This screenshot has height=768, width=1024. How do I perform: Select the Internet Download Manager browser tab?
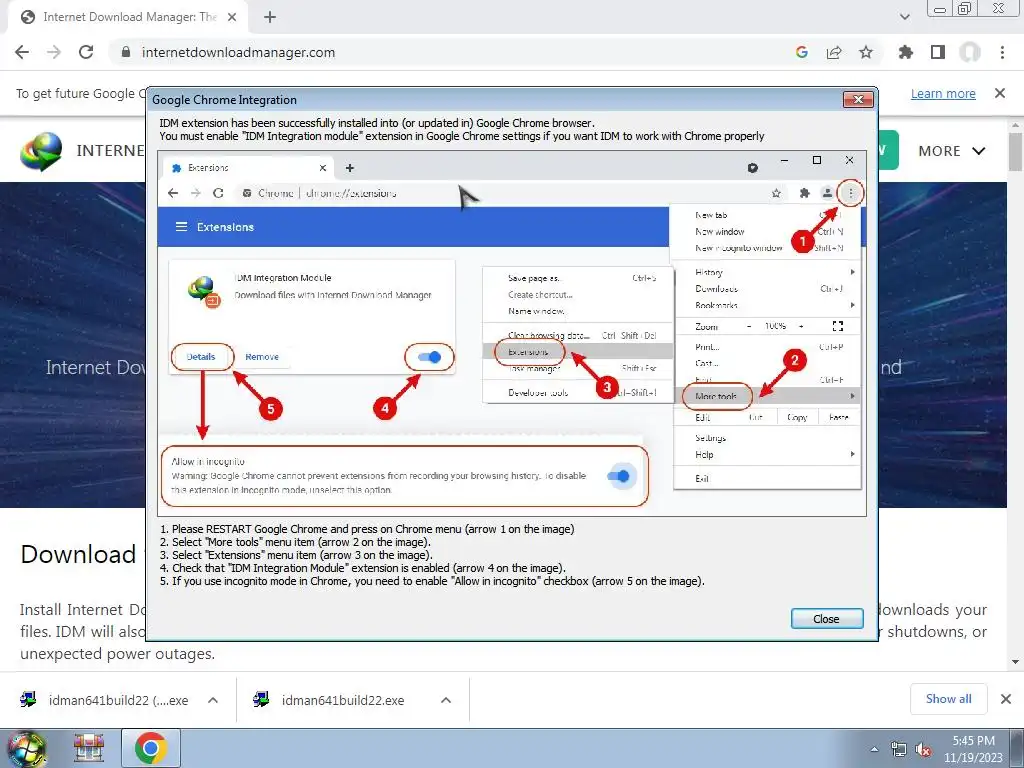click(128, 17)
